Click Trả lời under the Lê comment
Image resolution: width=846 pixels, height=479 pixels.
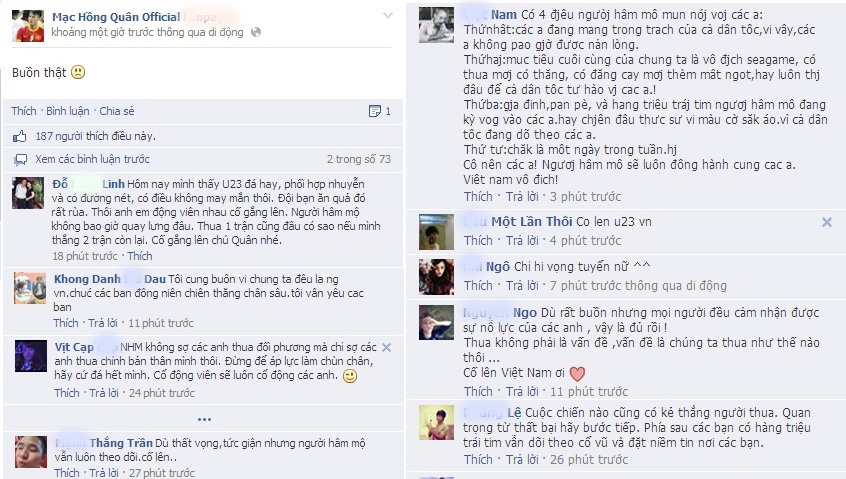point(522,460)
